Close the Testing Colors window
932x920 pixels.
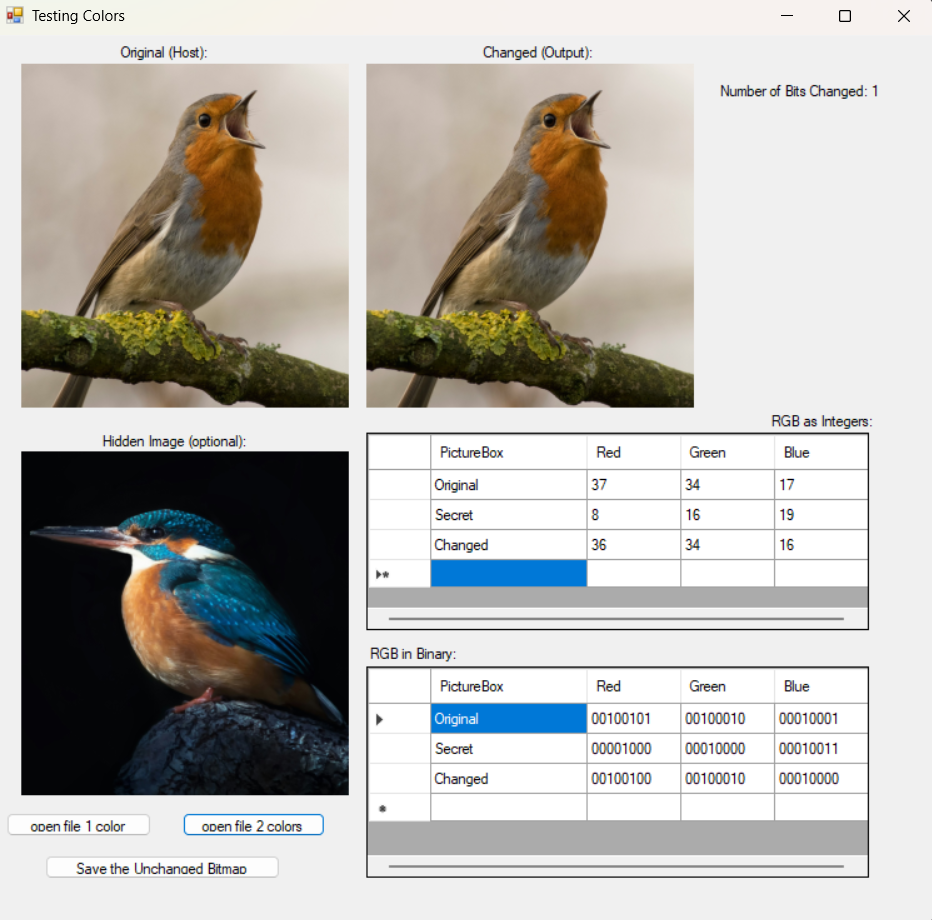point(903,16)
